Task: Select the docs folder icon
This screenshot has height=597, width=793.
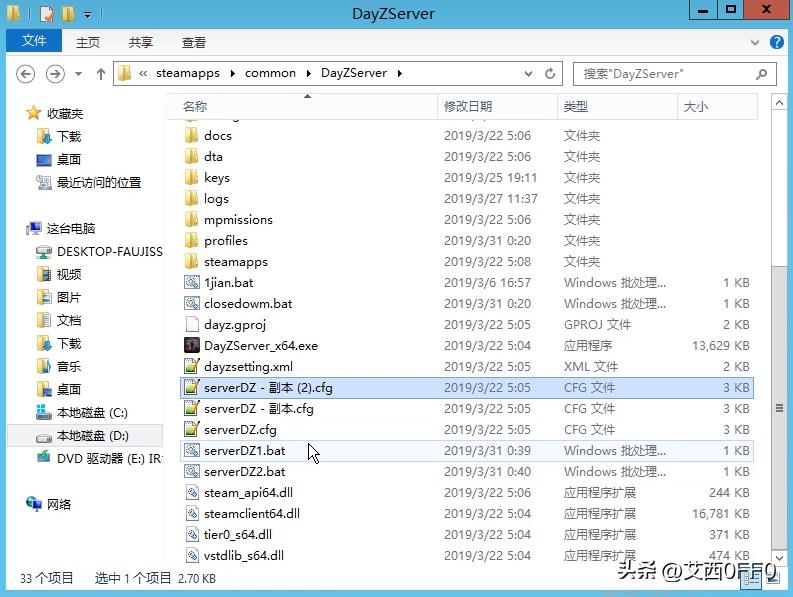Action: (x=192, y=135)
